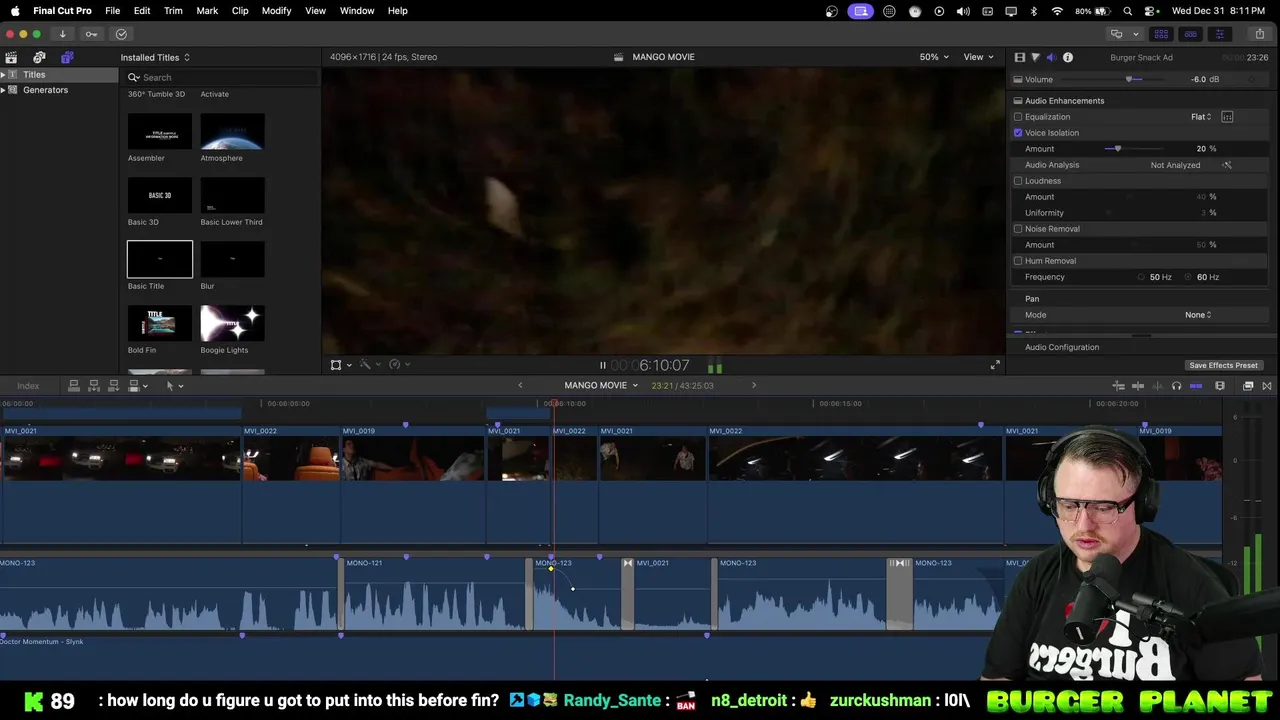Open the viewer transform tool dropdown
The image size is (1280, 720).
click(x=340, y=365)
